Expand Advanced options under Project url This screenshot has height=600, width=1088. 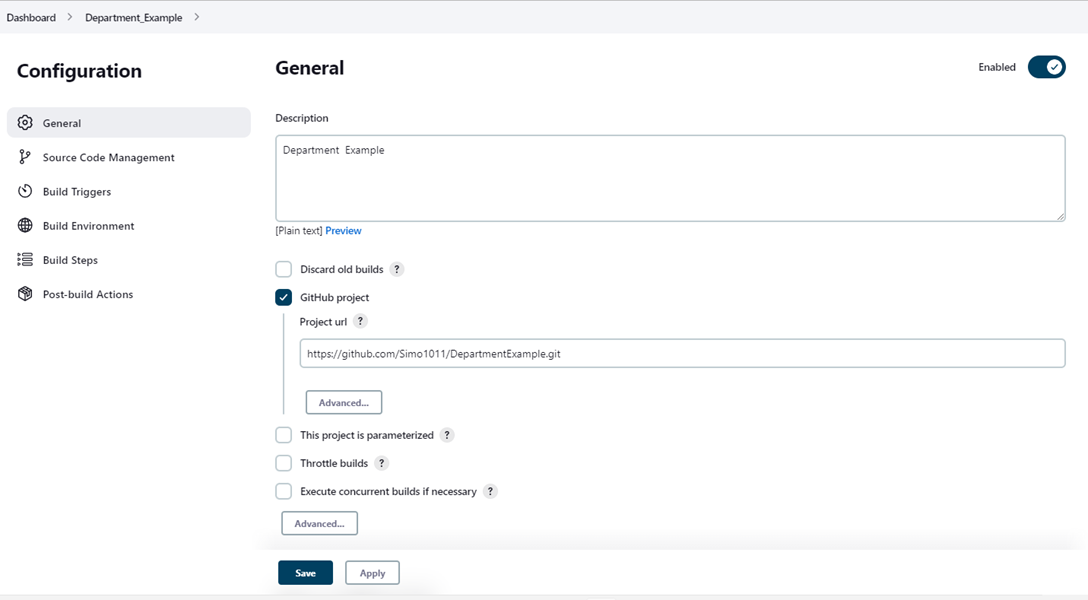coord(343,402)
